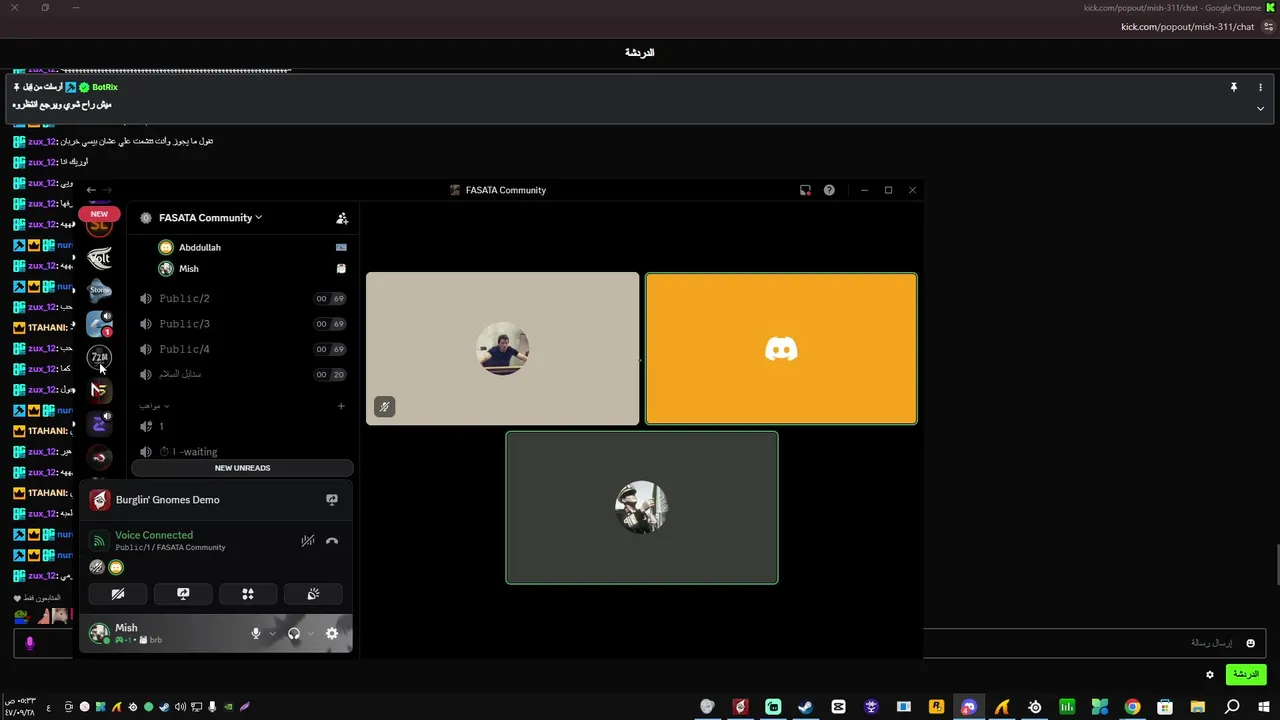Click the NEW UNREADS button
This screenshot has width=1280, height=720.
click(x=242, y=468)
